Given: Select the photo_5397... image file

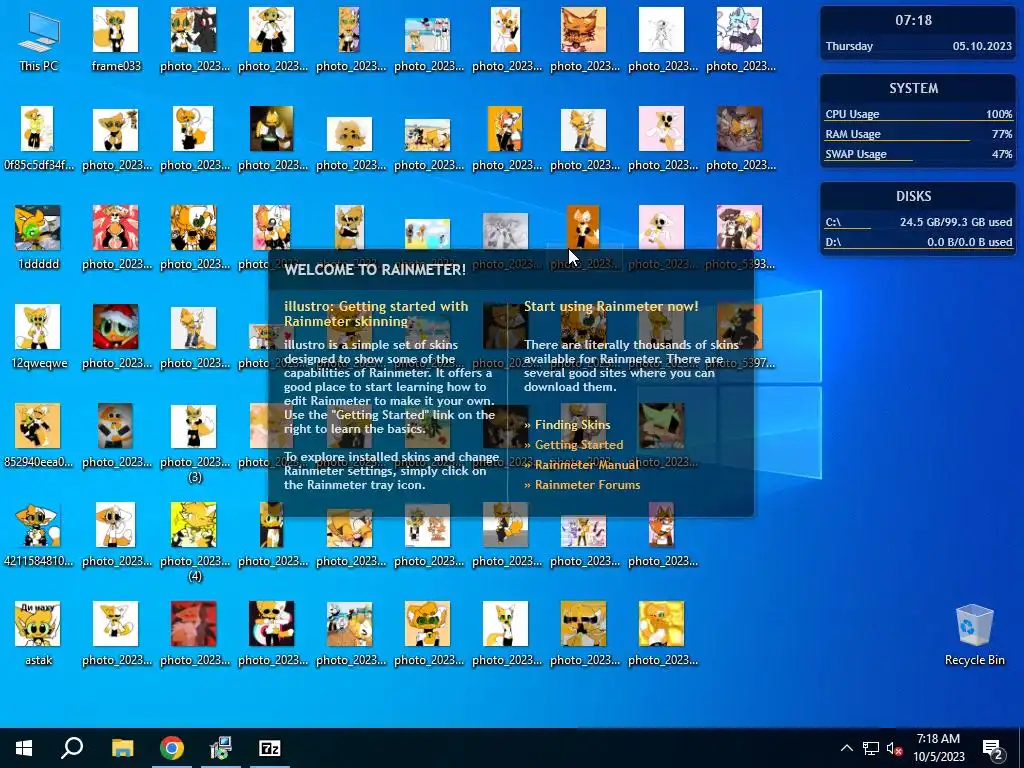Looking at the screenshot, I should click(x=739, y=337).
